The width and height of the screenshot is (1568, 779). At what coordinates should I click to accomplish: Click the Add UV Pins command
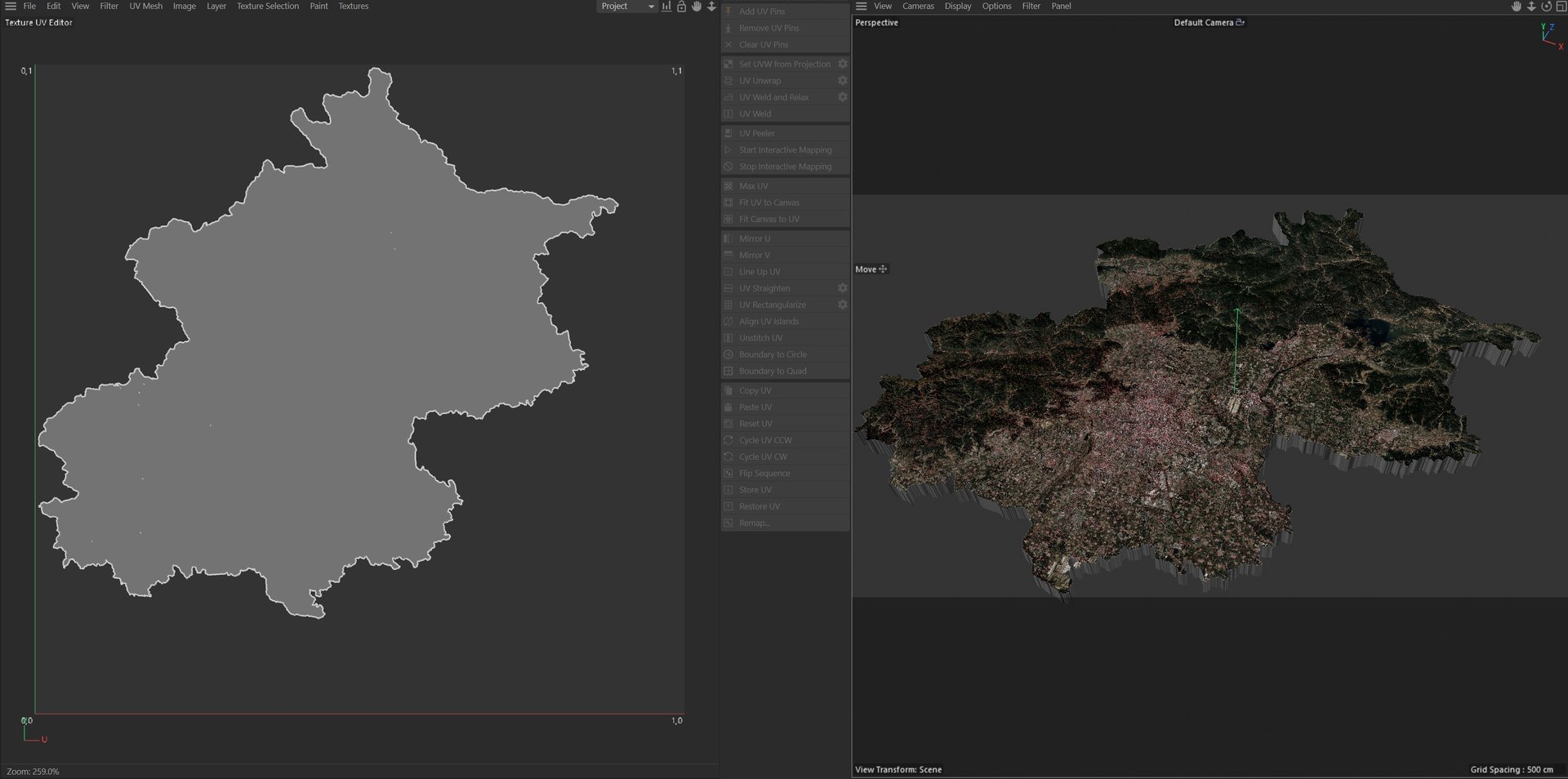[x=785, y=11]
